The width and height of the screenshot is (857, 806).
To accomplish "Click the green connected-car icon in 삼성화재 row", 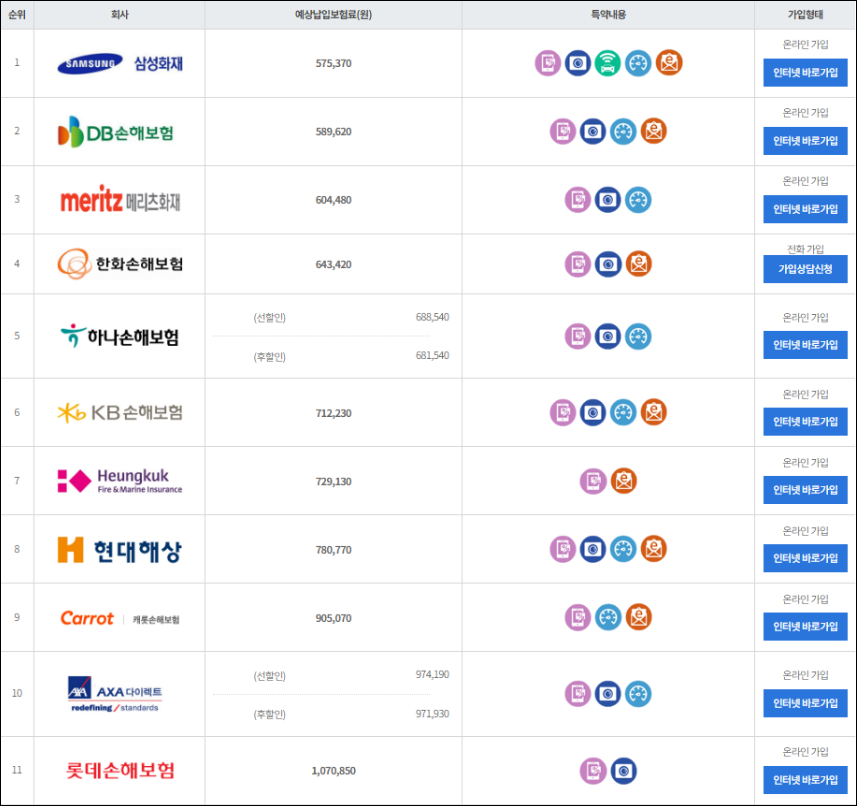I will pos(608,63).
